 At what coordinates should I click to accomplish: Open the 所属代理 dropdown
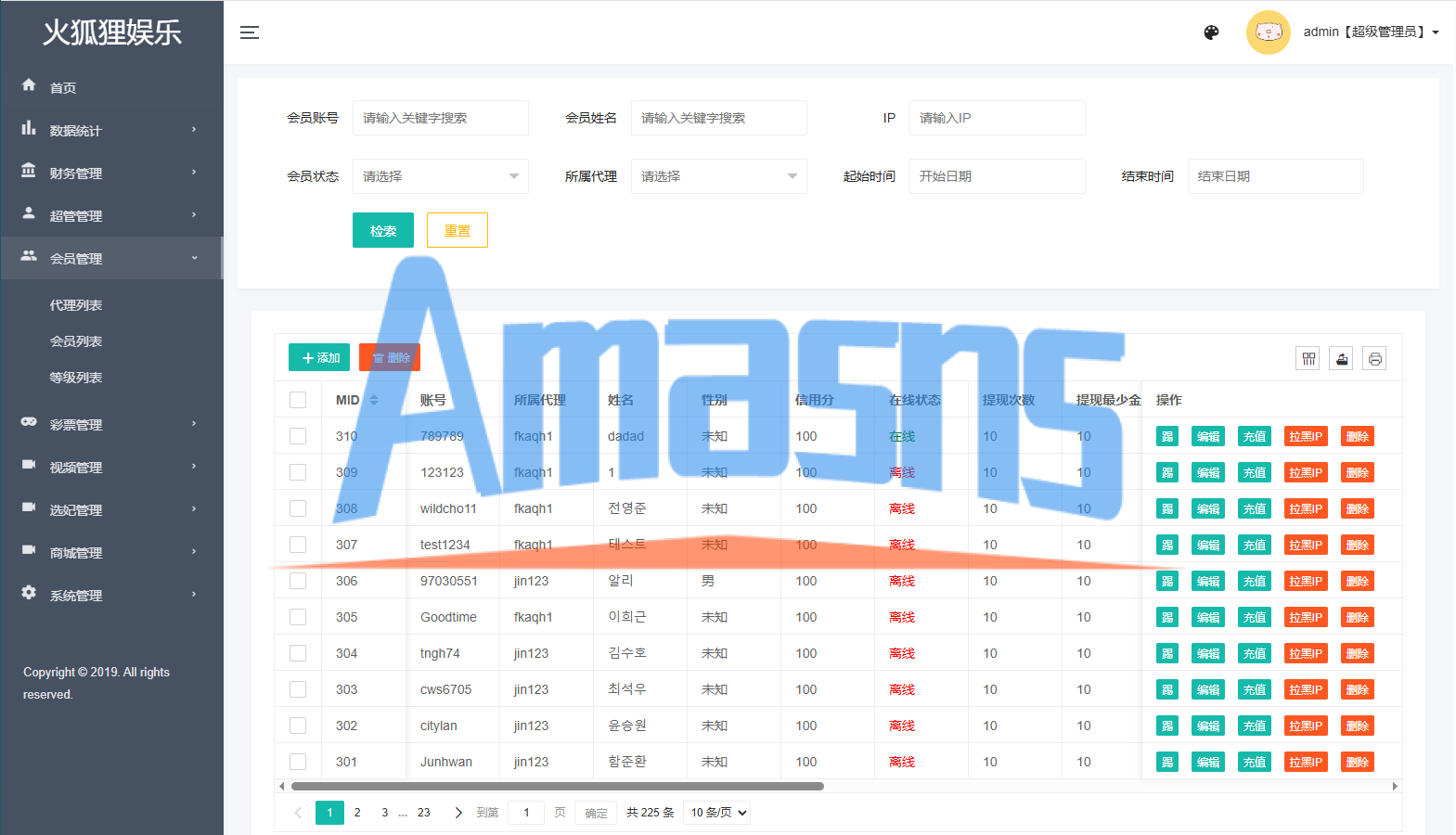pyautogui.click(x=719, y=176)
